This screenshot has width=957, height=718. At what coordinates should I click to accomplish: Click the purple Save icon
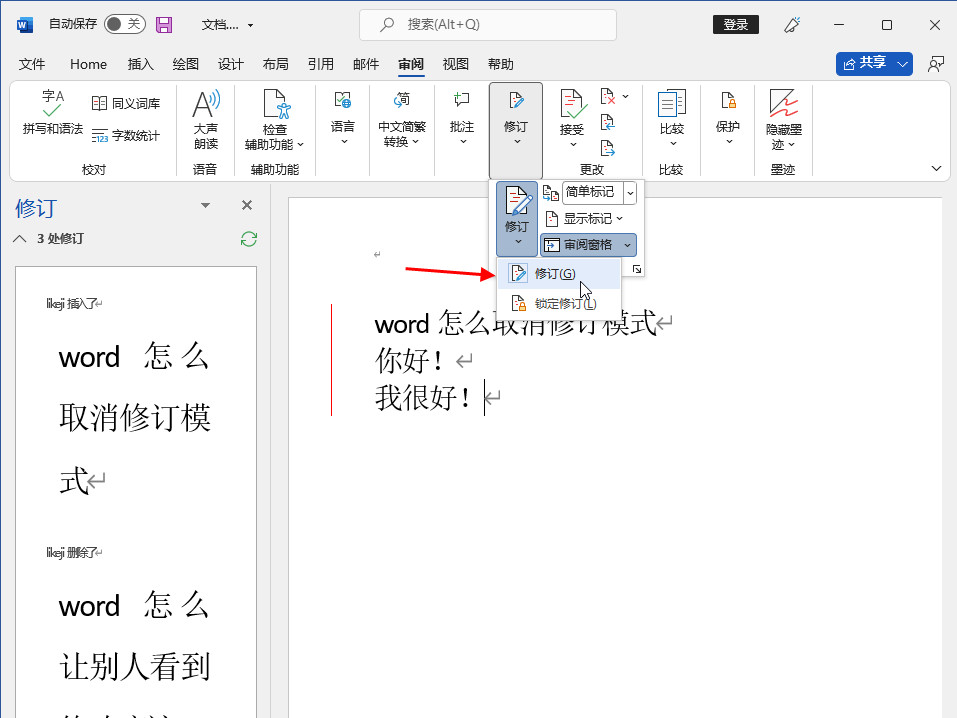pyautogui.click(x=164, y=24)
